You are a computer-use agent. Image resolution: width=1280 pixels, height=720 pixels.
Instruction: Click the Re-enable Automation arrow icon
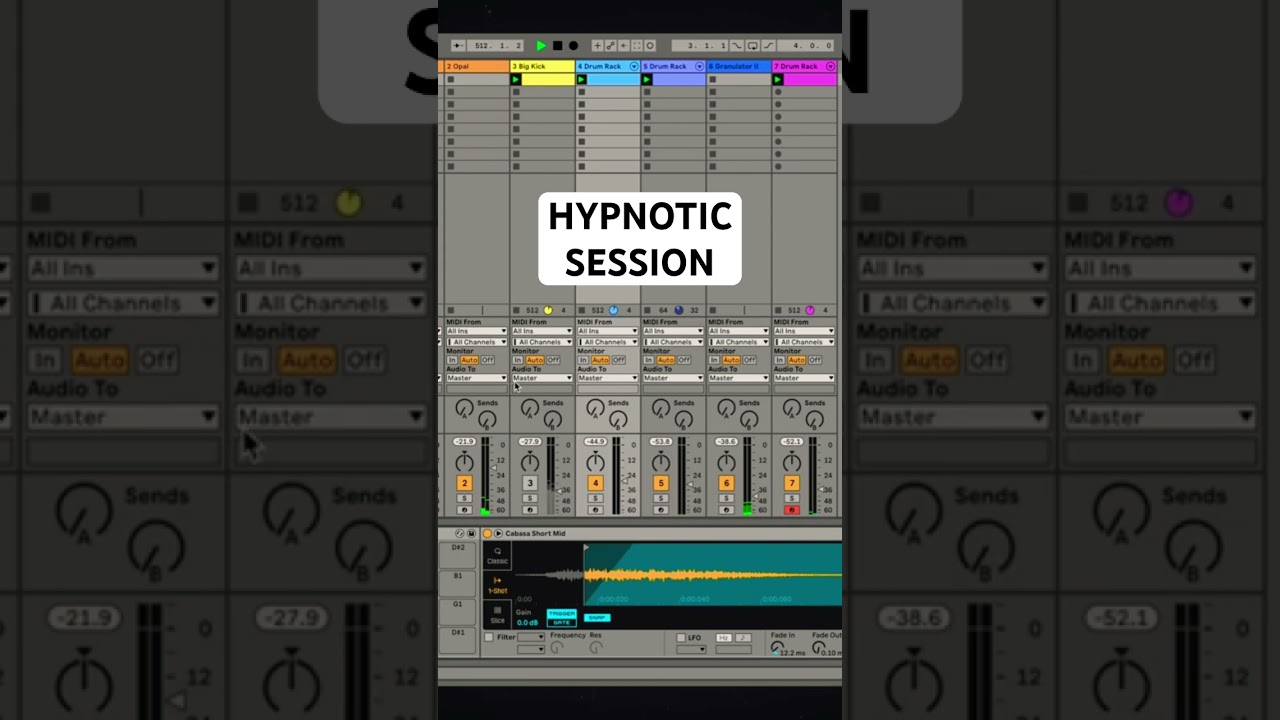coord(624,45)
